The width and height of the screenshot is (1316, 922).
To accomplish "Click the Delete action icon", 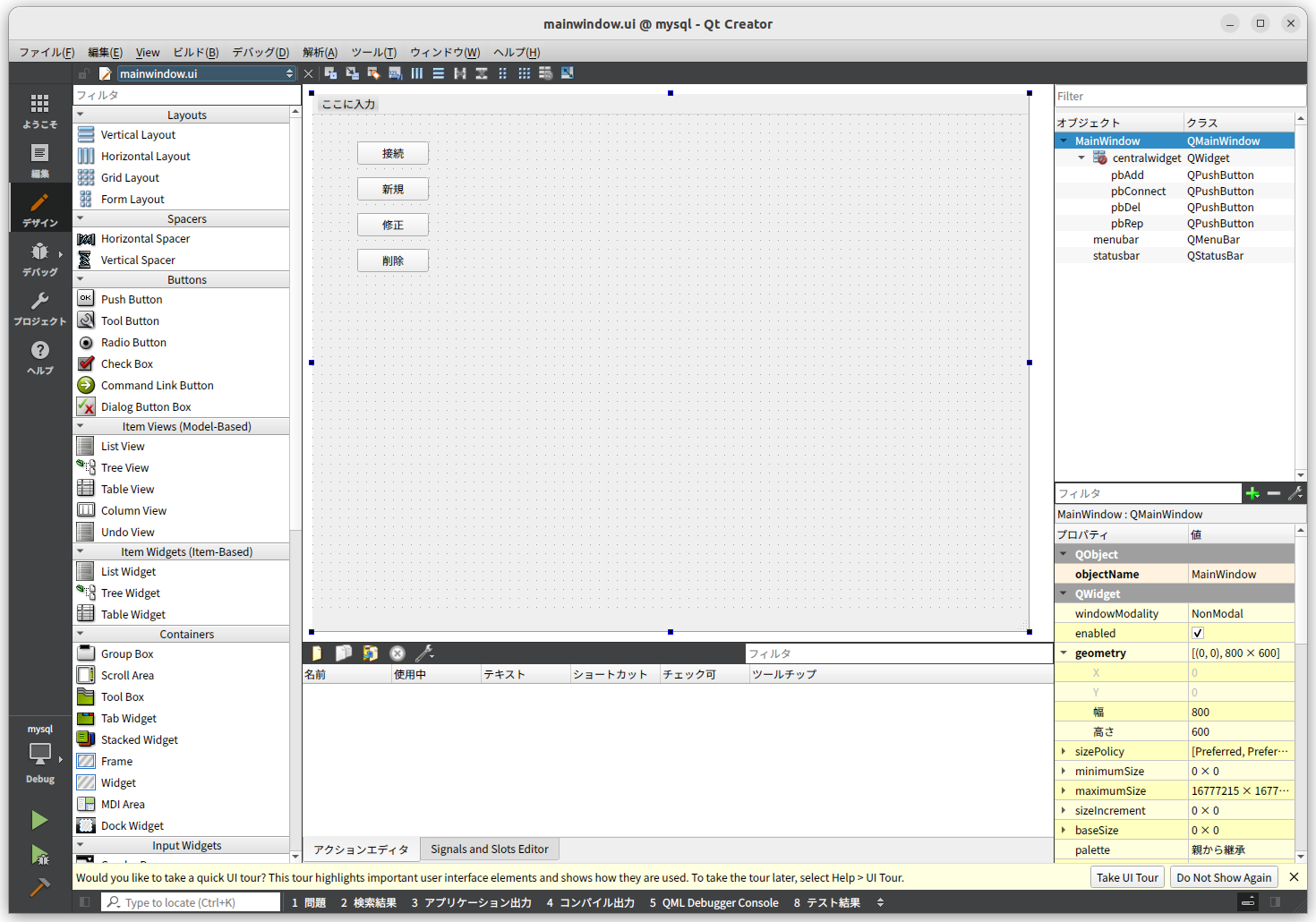I will pos(397,653).
